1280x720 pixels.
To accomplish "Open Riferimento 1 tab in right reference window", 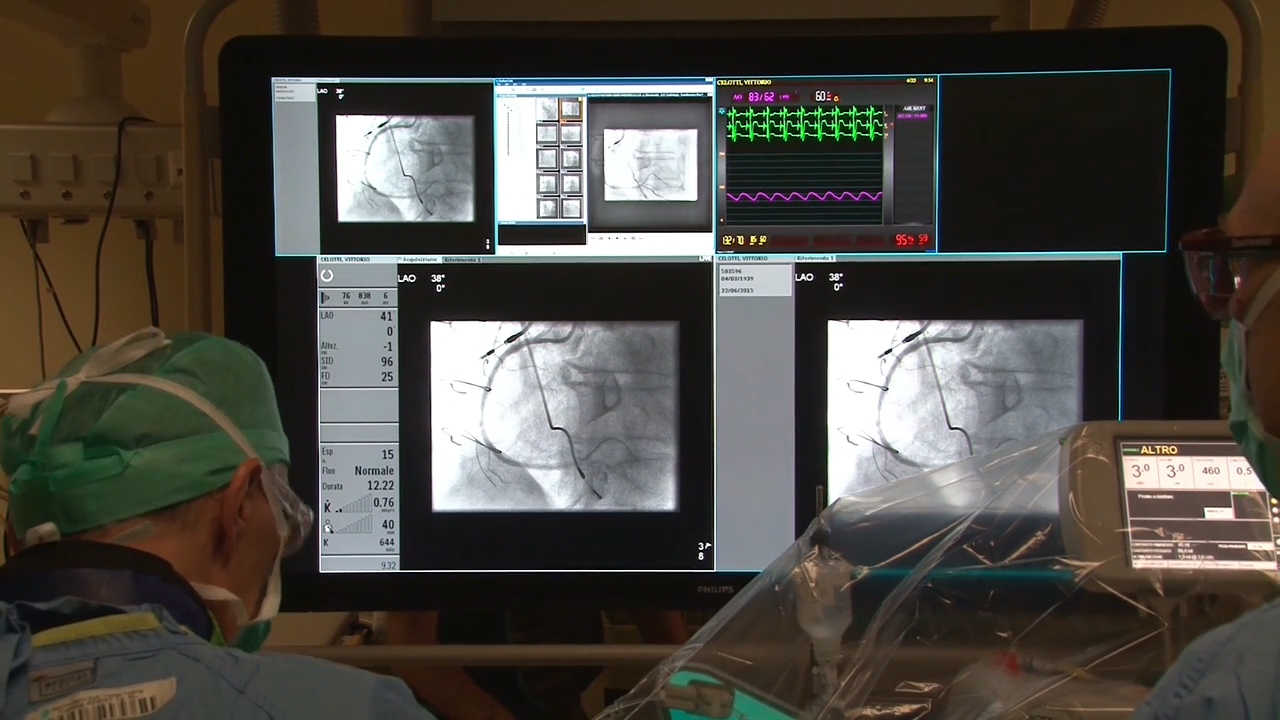I will (x=814, y=259).
